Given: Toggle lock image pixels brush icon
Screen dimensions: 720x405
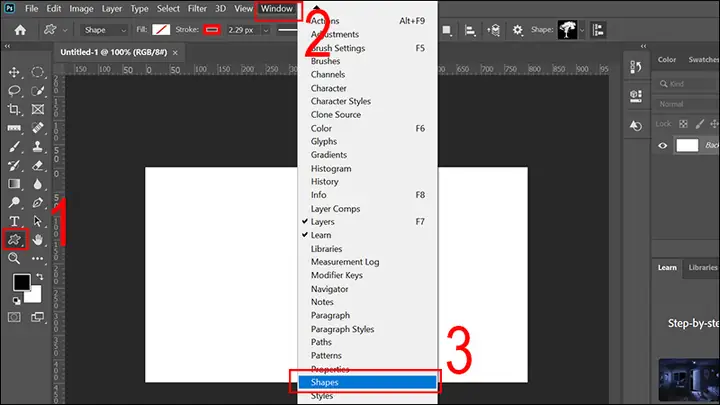Looking at the screenshot, I should coord(699,124).
